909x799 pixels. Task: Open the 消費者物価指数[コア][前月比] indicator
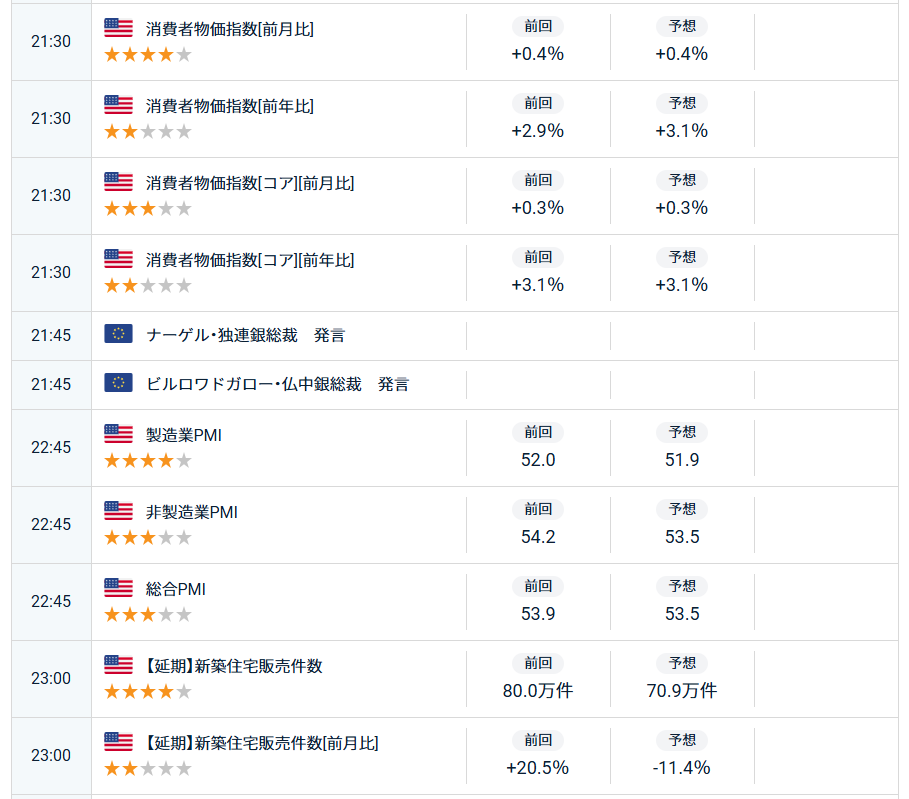click(x=249, y=183)
